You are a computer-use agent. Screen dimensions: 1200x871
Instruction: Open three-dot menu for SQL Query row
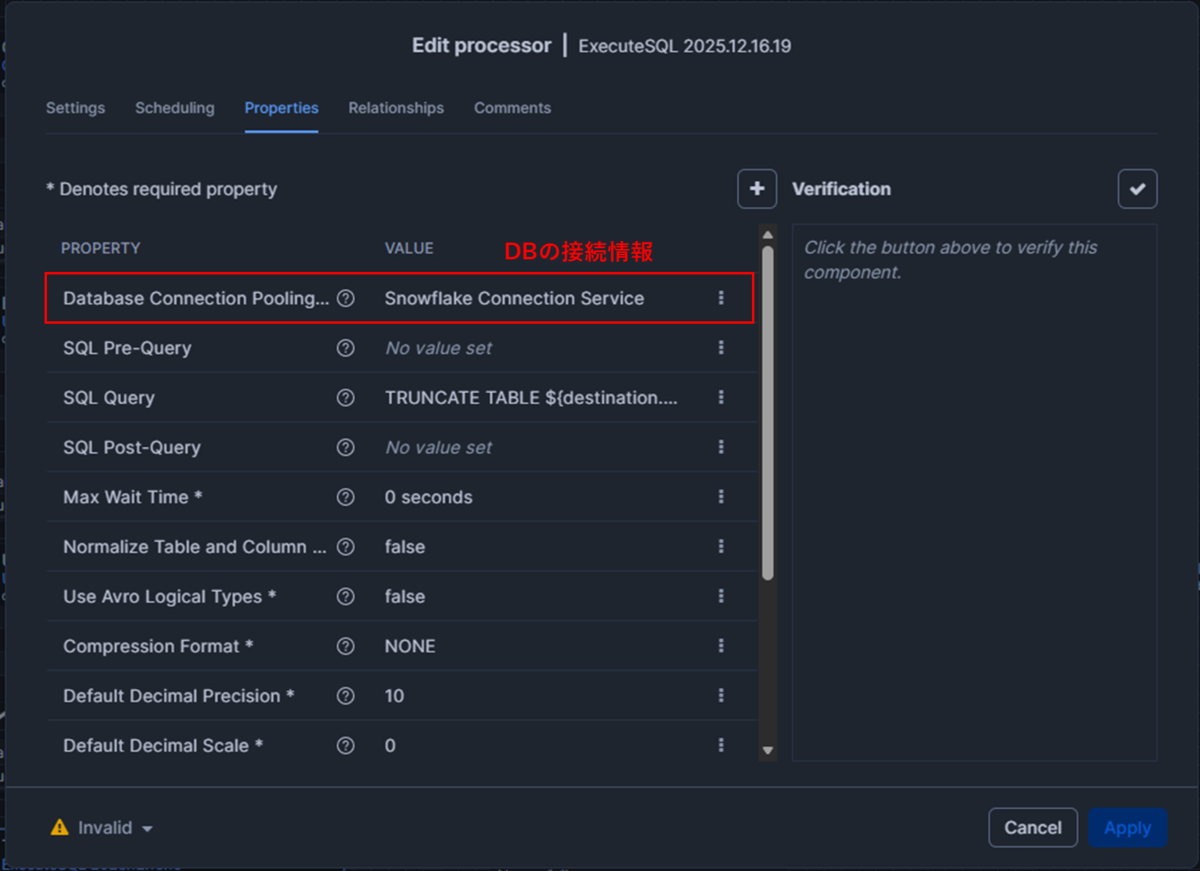coord(721,398)
